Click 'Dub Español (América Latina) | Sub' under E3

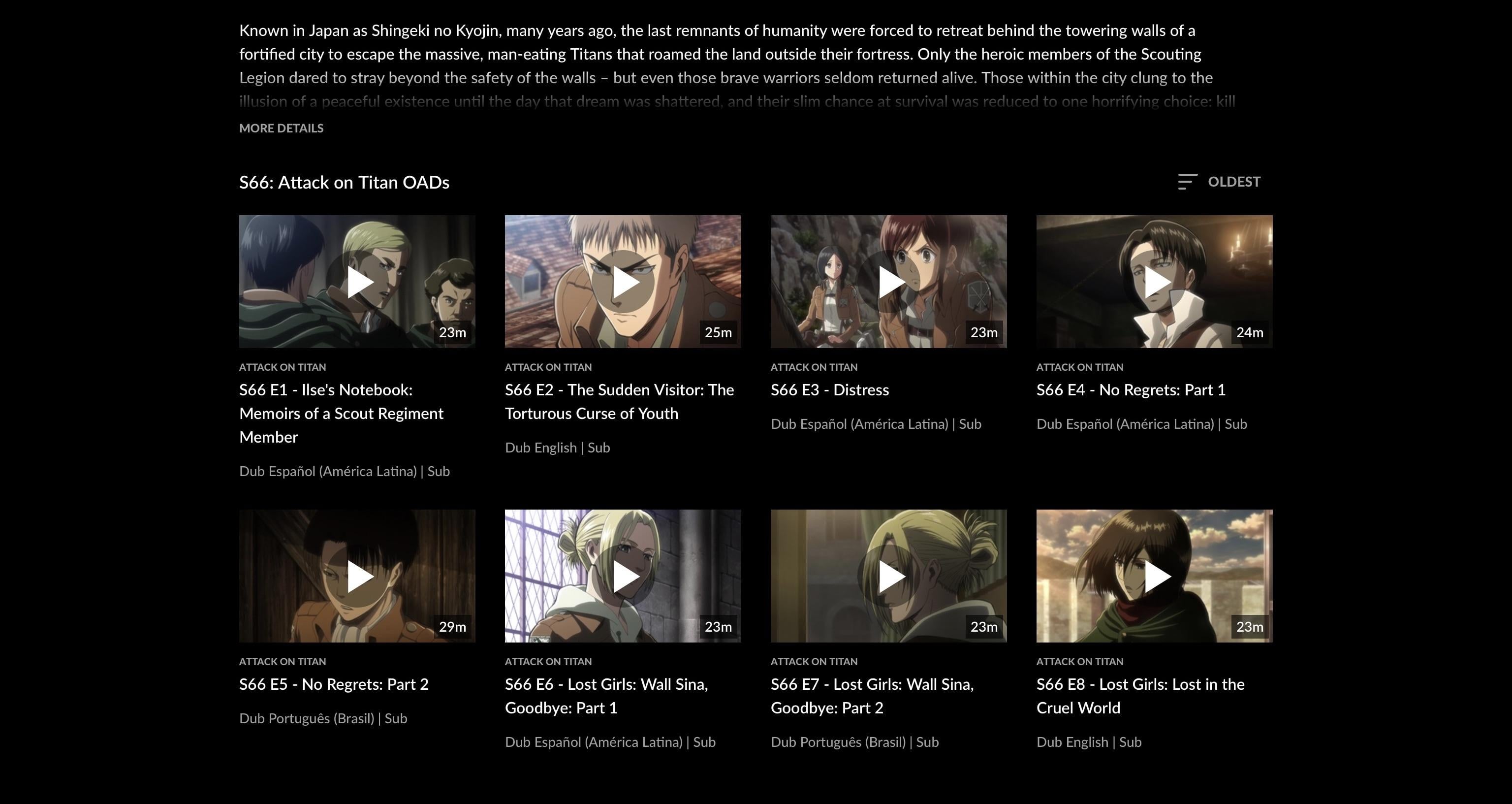click(876, 424)
